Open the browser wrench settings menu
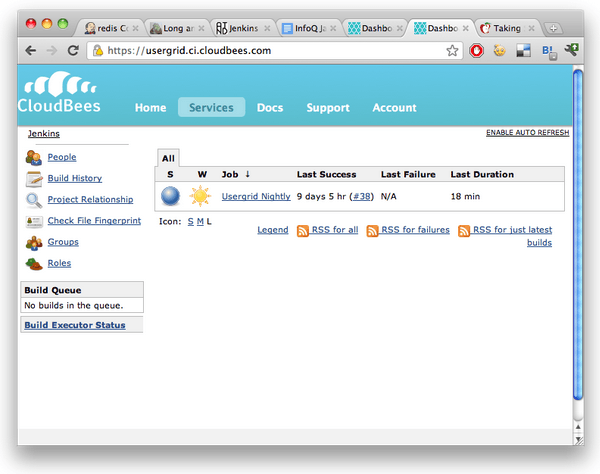Screen dimensions: 600x474 point(571,50)
